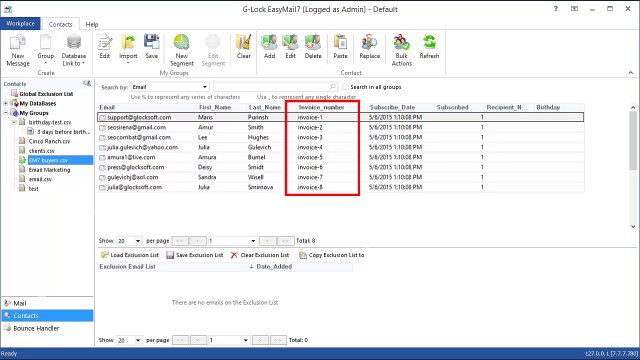
Task: Click the Smirnova last name cell
Action: coord(260,187)
